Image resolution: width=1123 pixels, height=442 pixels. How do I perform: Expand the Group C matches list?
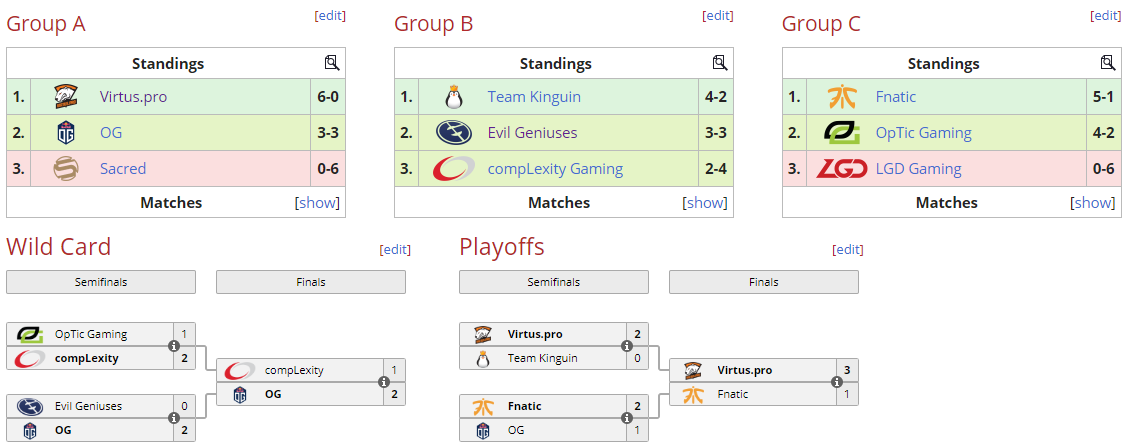(x=1093, y=203)
